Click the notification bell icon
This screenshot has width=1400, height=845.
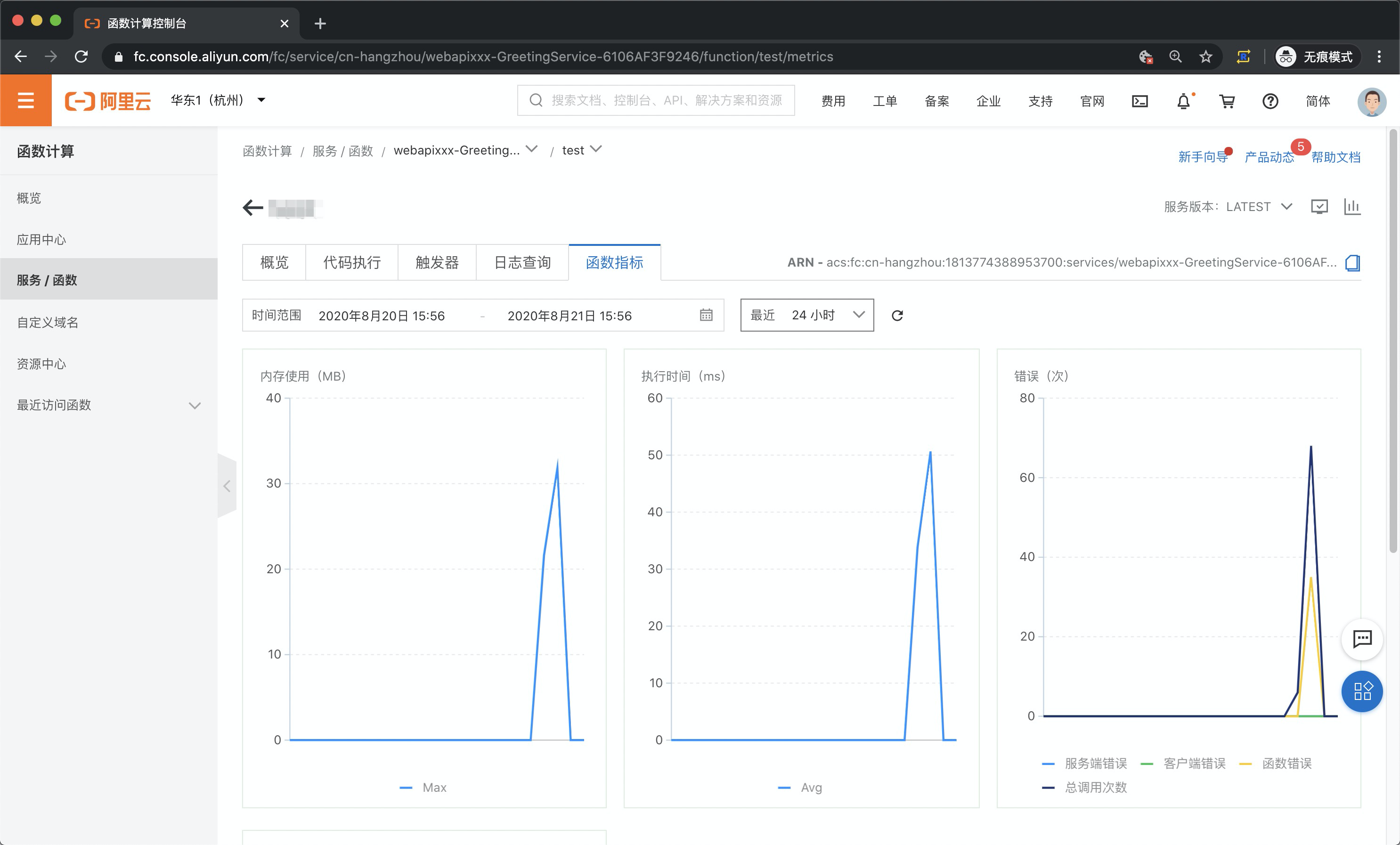click(x=1183, y=101)
